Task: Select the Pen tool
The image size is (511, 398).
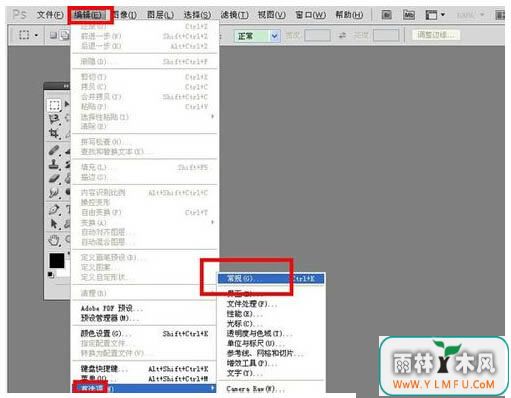Action: (x=54, y=210)
